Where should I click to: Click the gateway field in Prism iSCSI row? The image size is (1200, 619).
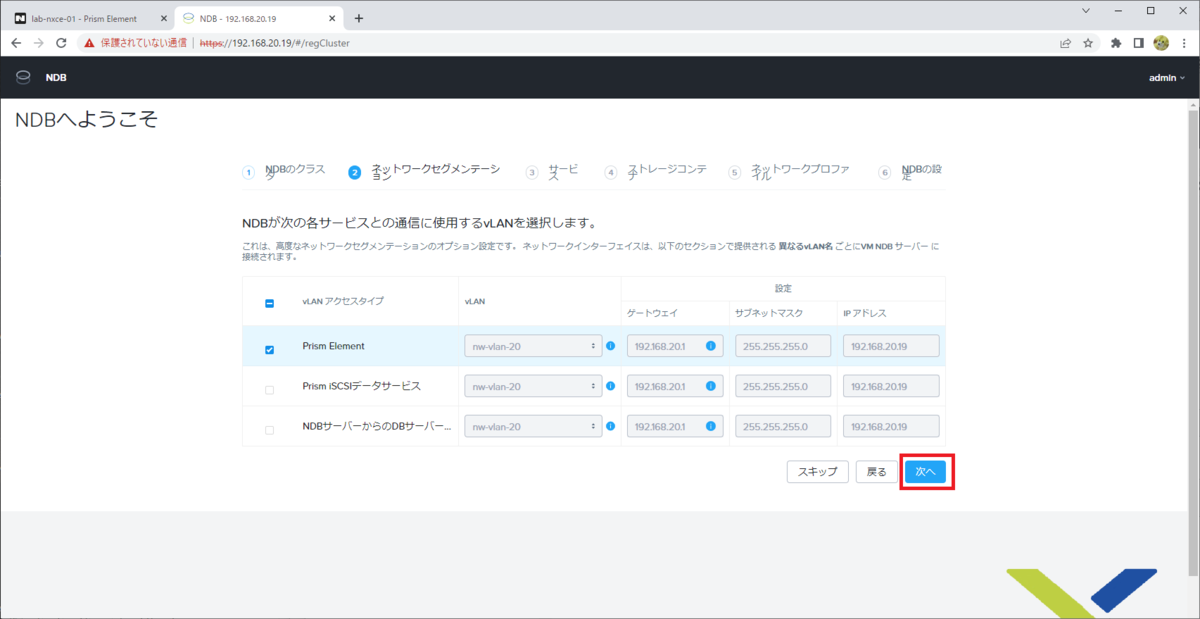click(675, 386)
